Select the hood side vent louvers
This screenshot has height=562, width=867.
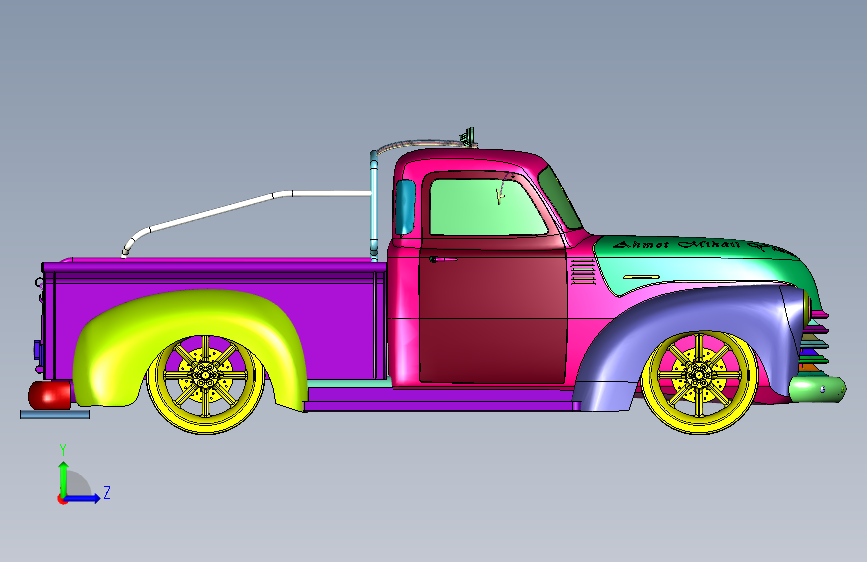(x=582, y=273)
